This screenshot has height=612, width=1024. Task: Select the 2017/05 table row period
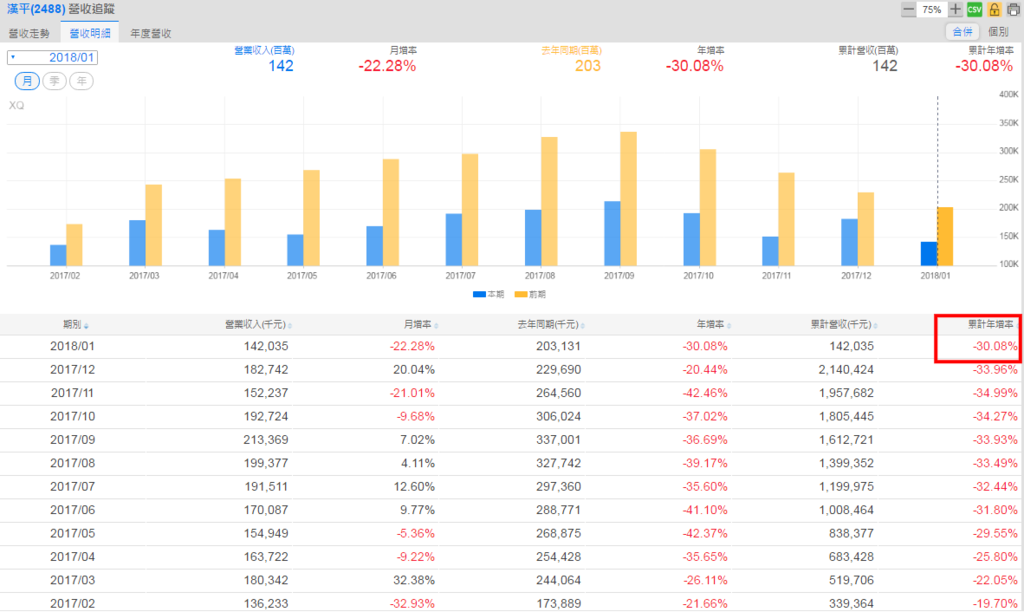(x=72, y=534)
